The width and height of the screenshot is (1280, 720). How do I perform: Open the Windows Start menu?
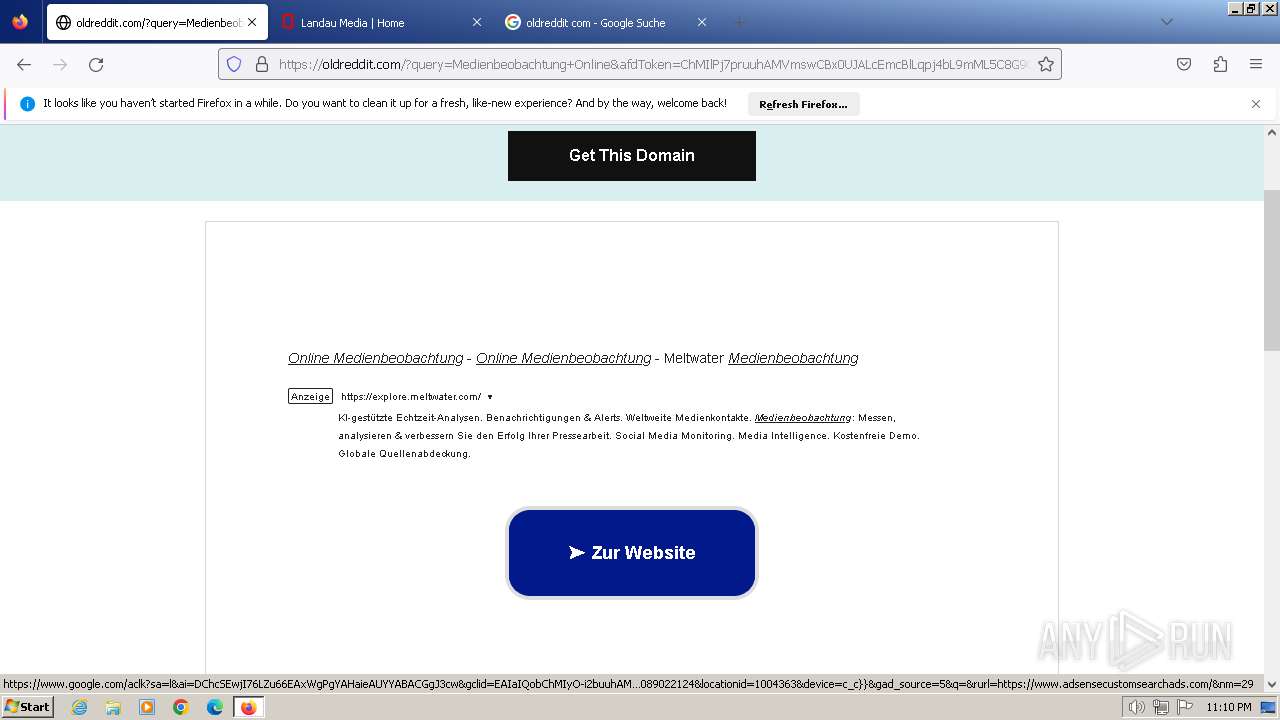point(27,707)
